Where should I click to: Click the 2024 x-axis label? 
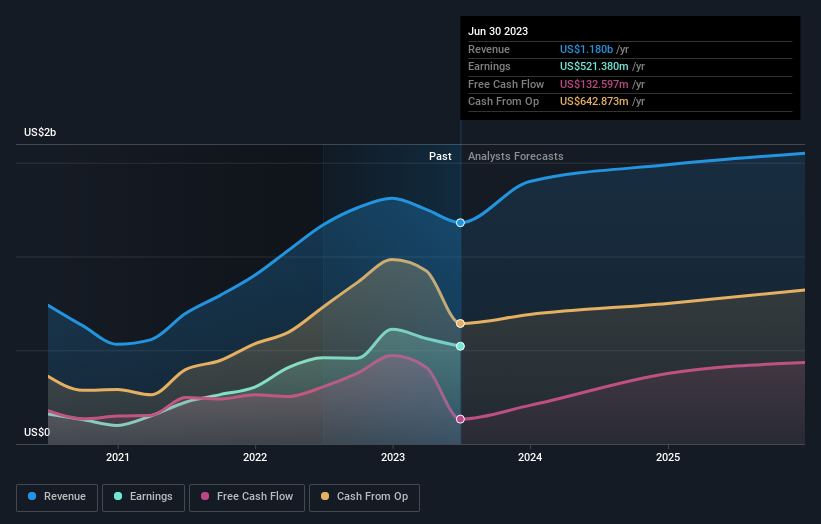530,457
